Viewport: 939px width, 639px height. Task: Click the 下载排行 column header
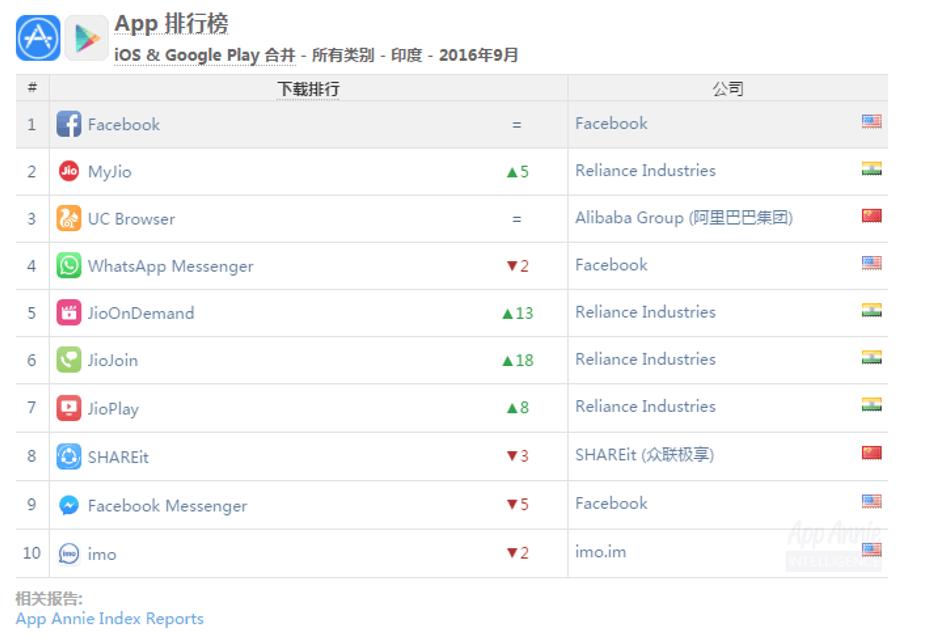[x=309, y=88]
